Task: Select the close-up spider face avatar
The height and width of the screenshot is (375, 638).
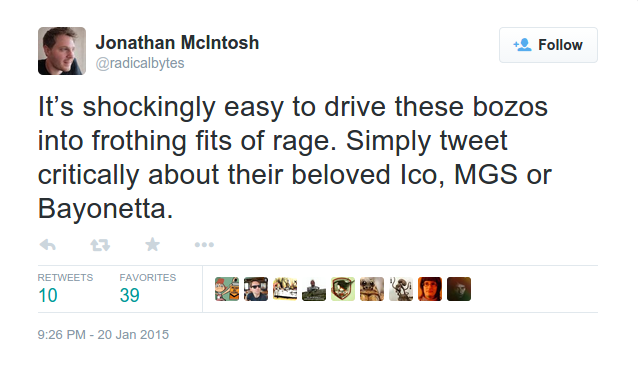Action: (x=372, y=289)
